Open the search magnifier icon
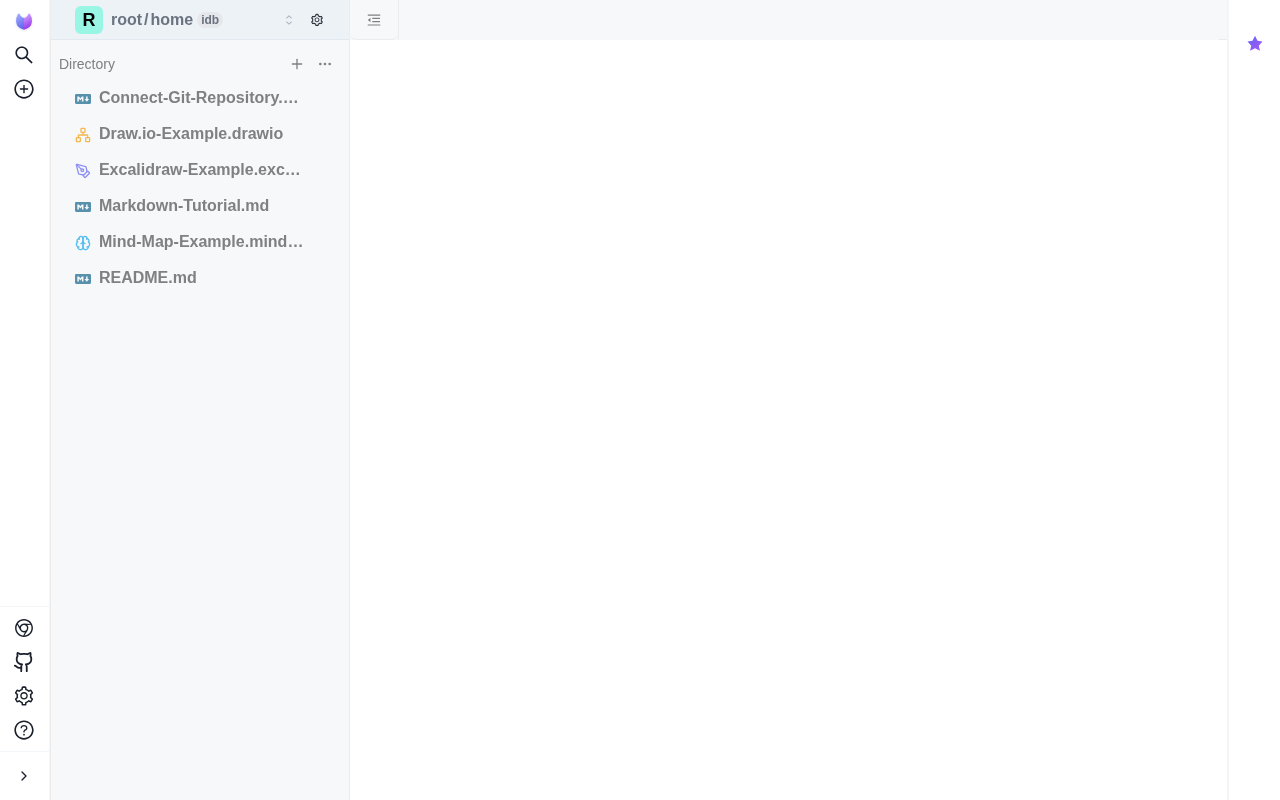 24,55
